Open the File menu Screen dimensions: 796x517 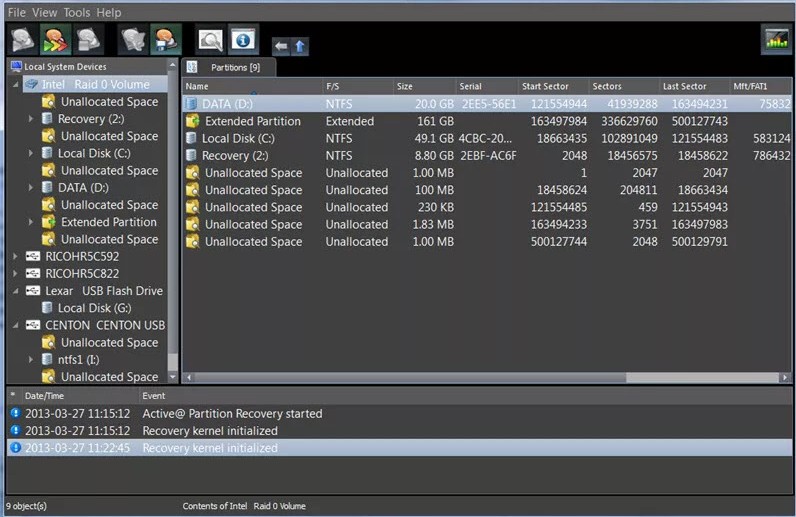(x=17, y=13)
